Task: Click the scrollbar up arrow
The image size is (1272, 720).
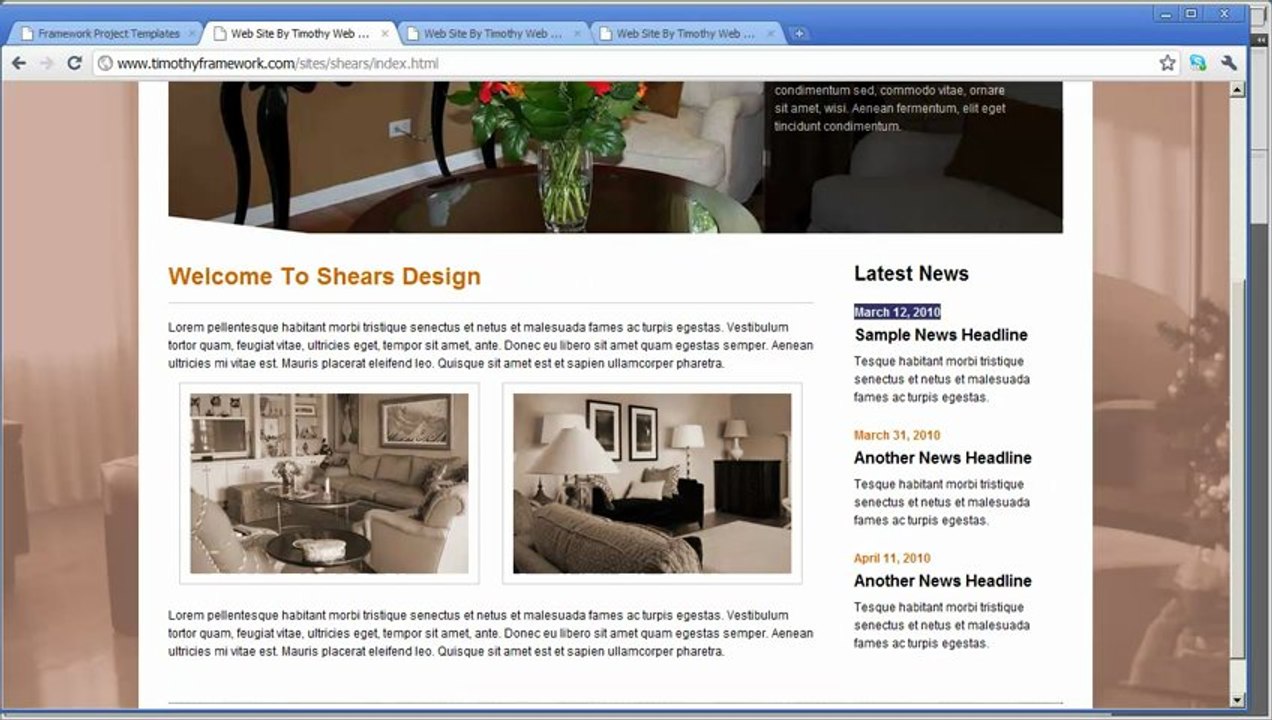Action: coord(1238,90)
